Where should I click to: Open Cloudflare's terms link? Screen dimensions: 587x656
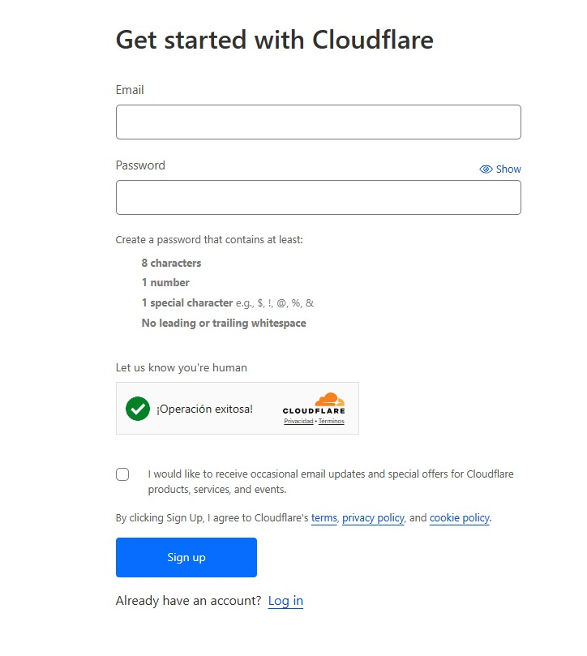tap(324, 518)
